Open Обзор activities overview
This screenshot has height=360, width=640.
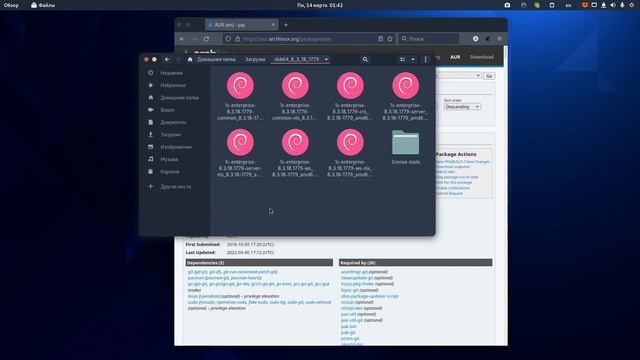pyautogui.click(x=11, y=5)
